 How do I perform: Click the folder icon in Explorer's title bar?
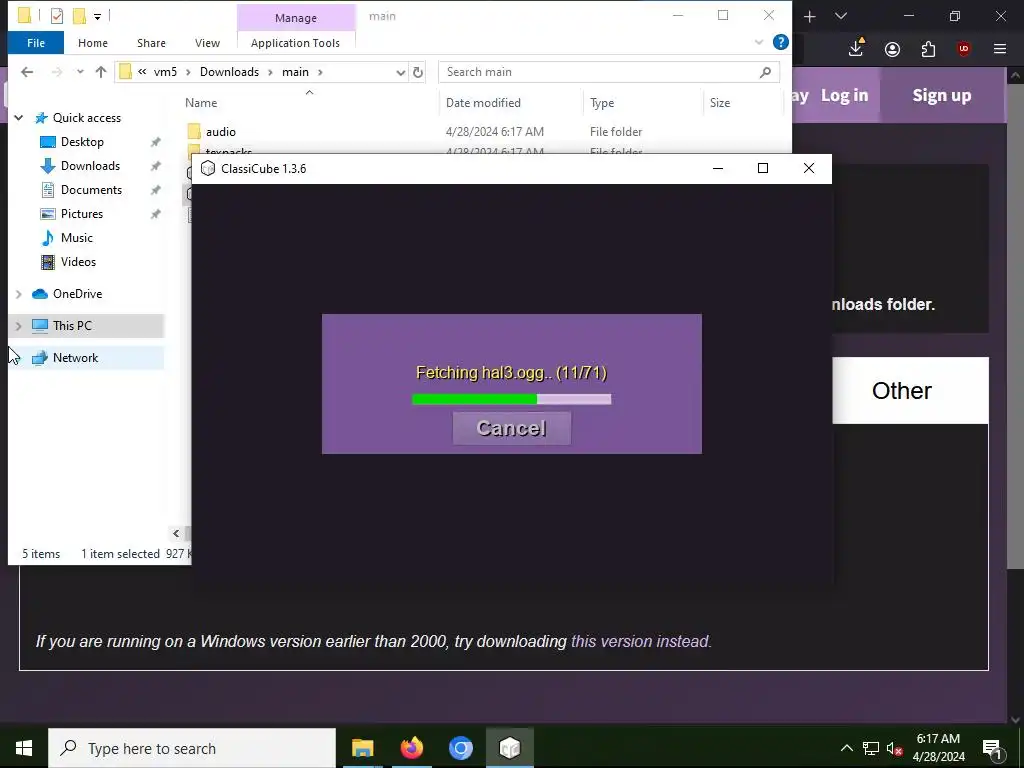tap(24, 15)
